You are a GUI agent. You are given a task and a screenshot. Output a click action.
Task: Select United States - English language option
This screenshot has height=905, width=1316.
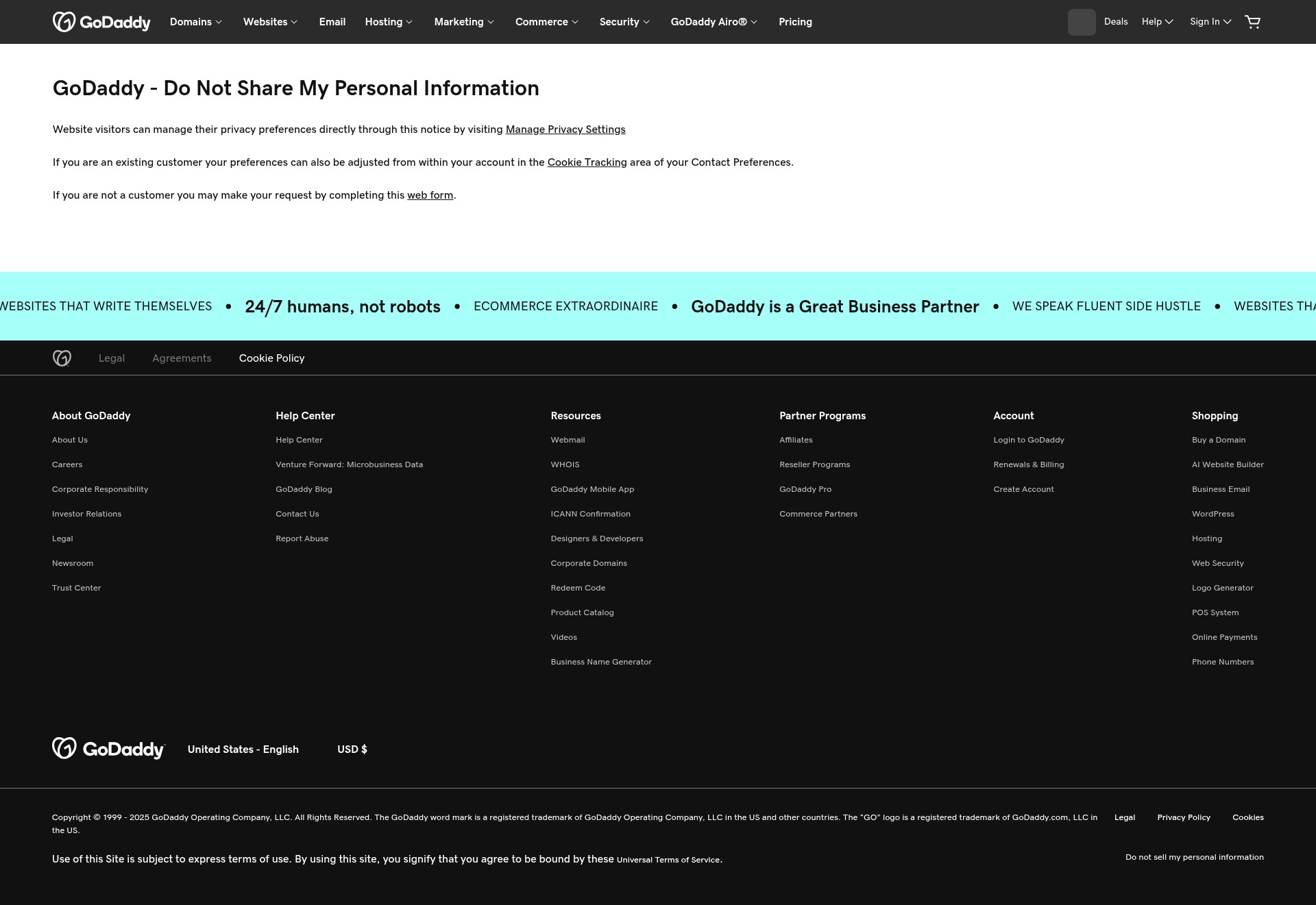pyautogui.click(x=243, y=749)
